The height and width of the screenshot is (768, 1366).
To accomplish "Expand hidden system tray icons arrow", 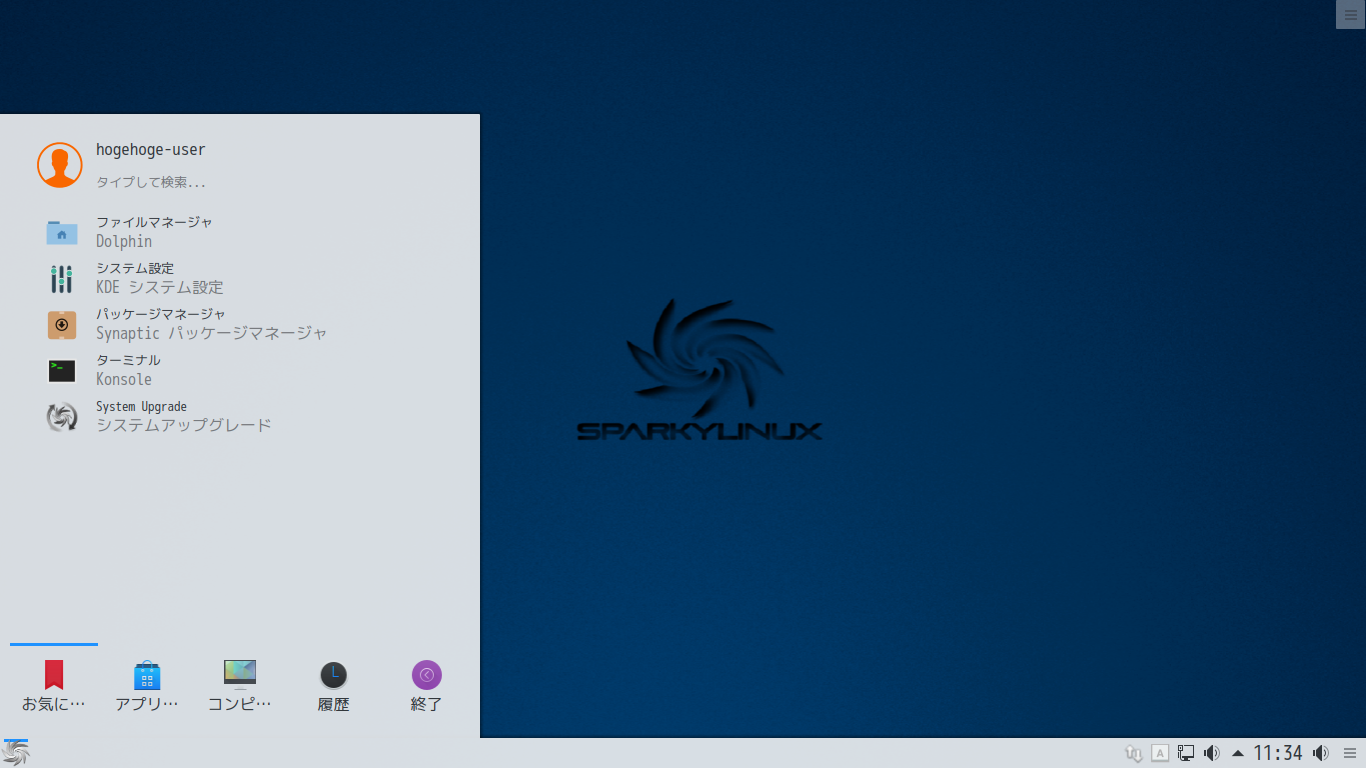I will (1238, 753).
